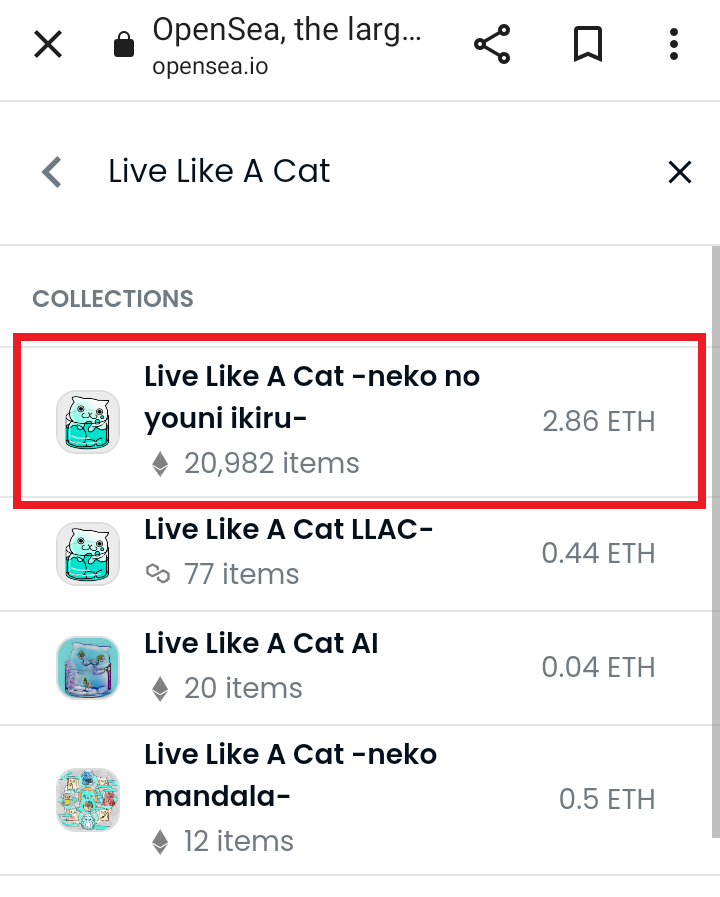Close the browser tab with X
720x897 pixels.
click(x=48, y=45)
